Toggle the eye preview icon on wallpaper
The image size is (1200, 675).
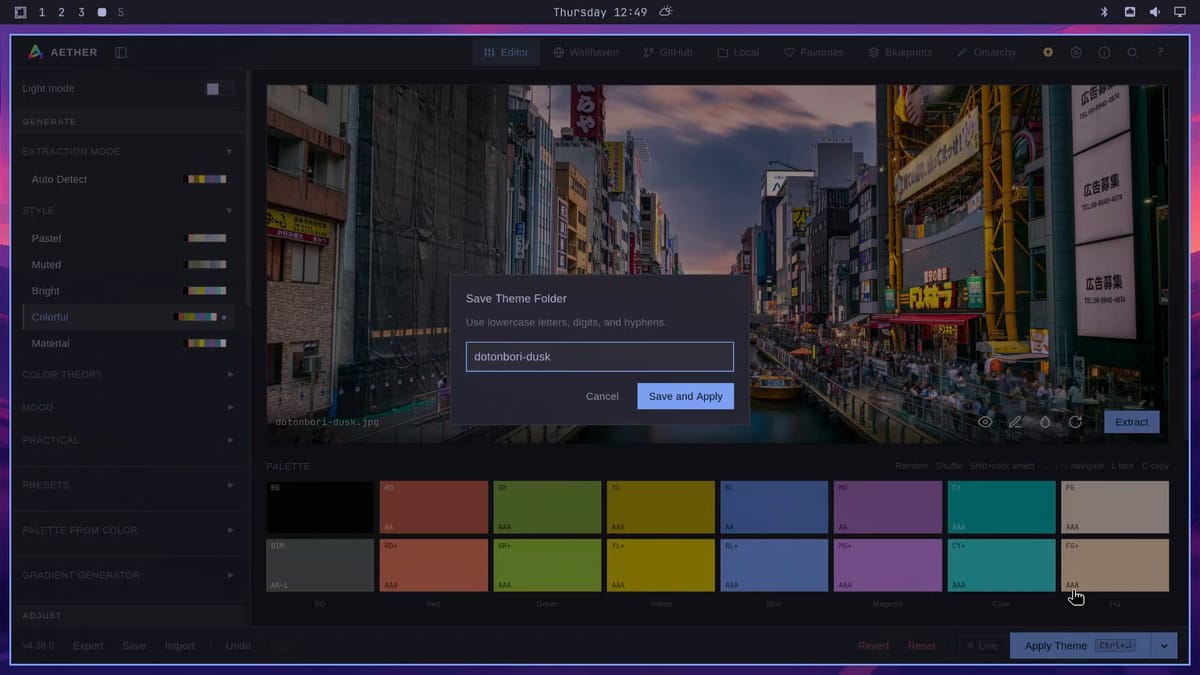click(x=985, y=422)
